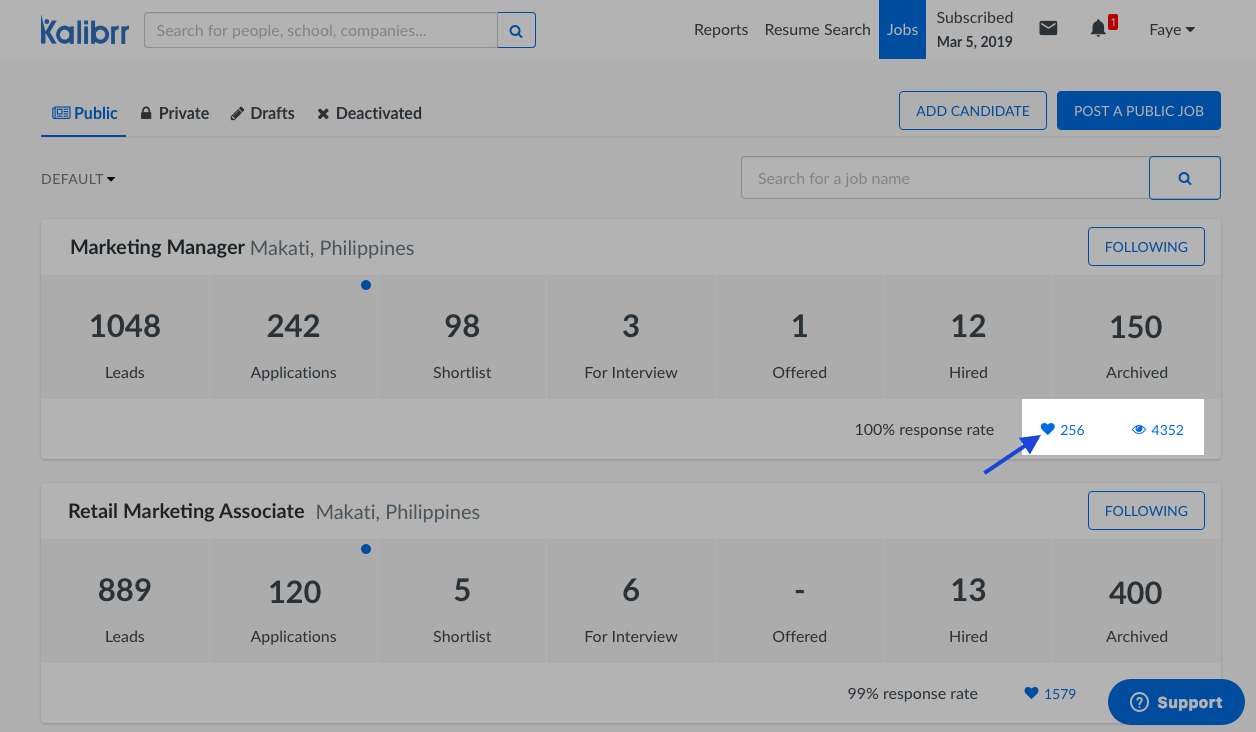Click the top search magnifier icon
This screenshot has width=1256, height=732.
(x=516, y=31)
